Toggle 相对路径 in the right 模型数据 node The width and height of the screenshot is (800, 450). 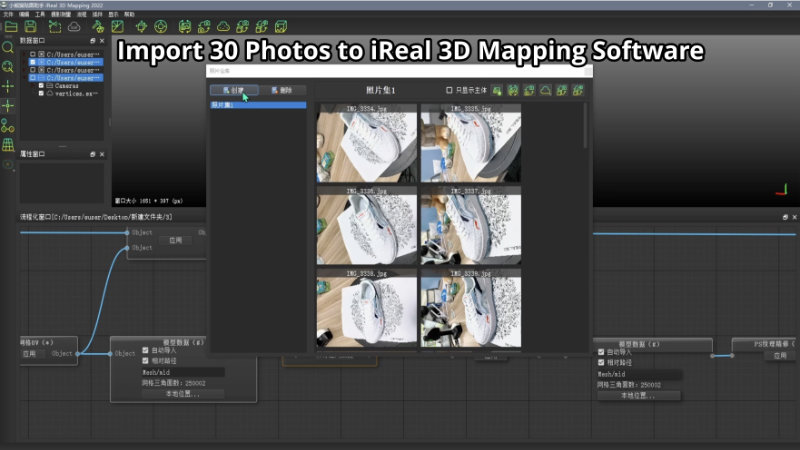601,362
